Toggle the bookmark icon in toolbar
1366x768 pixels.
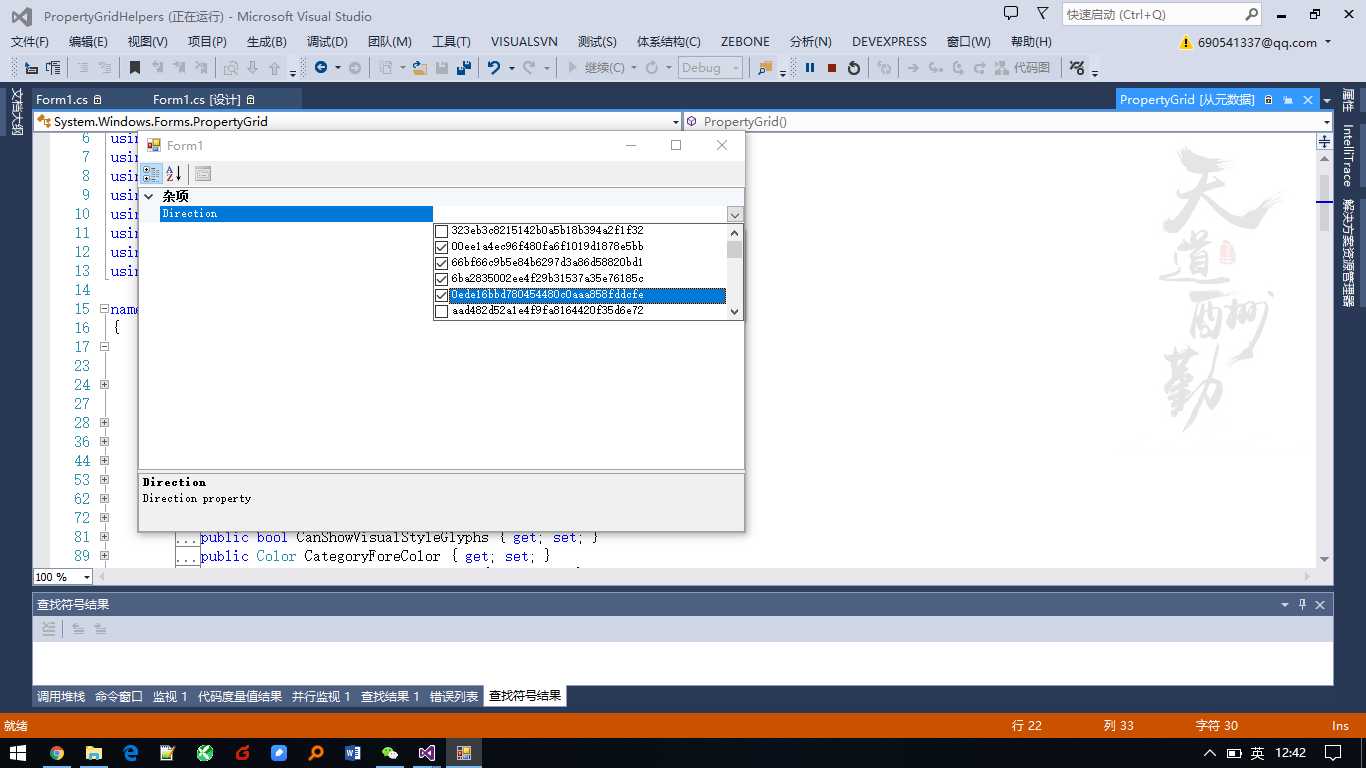coord(135,68)
